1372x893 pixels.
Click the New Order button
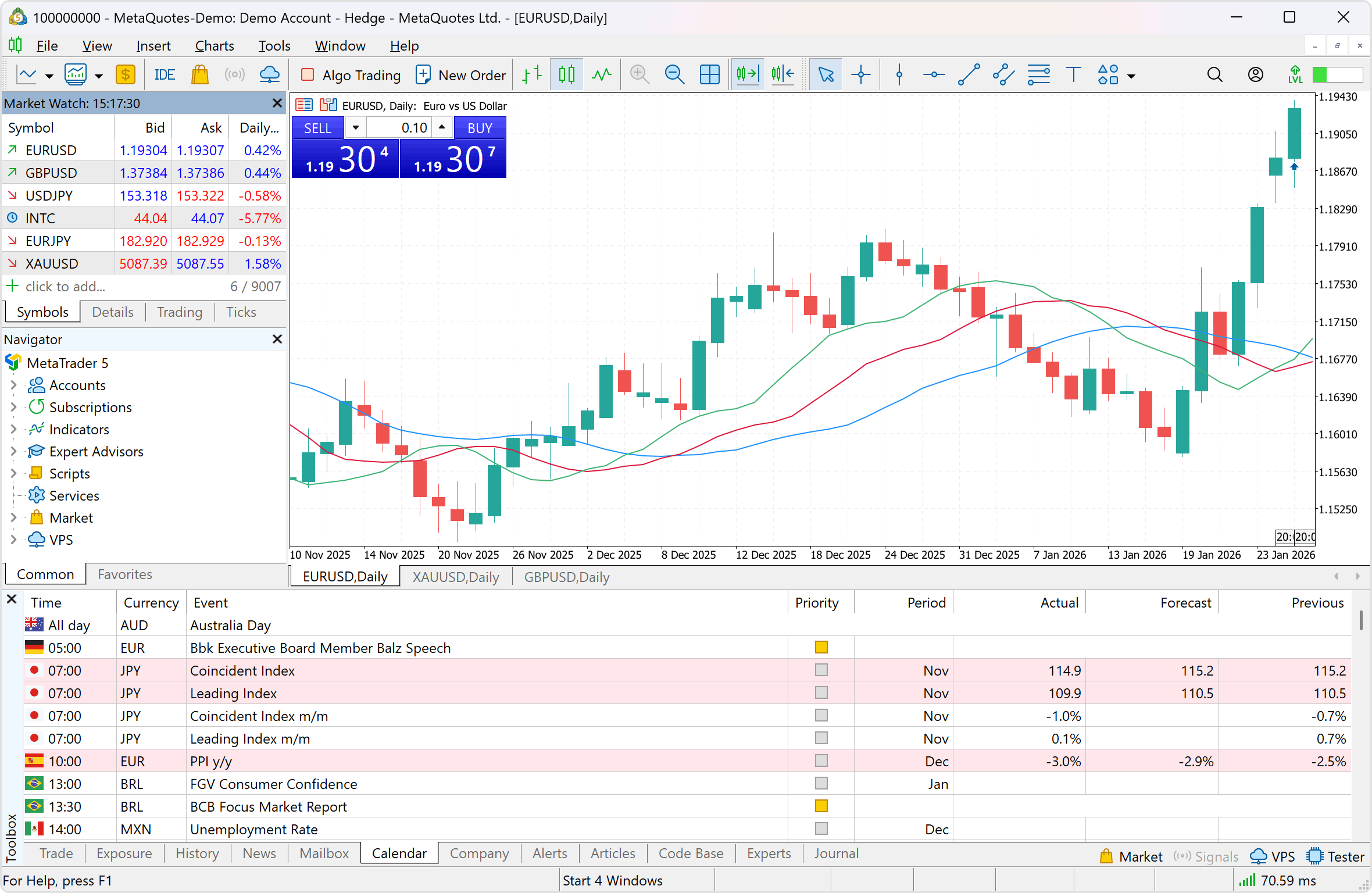pyautogui.click(x=461, y=75)
